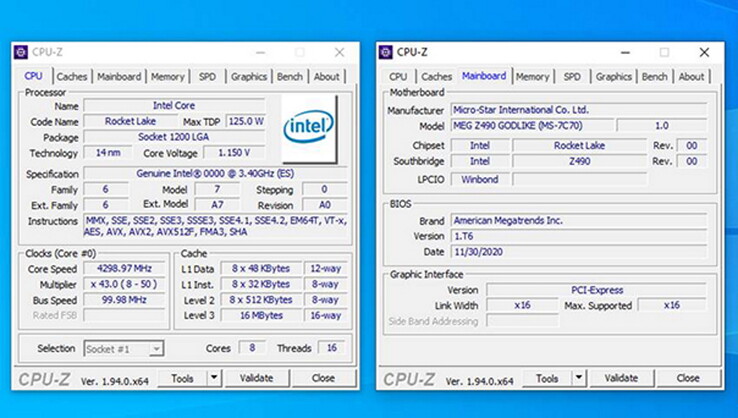Click Core Voltage value '1.150 V'
This screenshot has width=738, height=418.
point(234,153)
